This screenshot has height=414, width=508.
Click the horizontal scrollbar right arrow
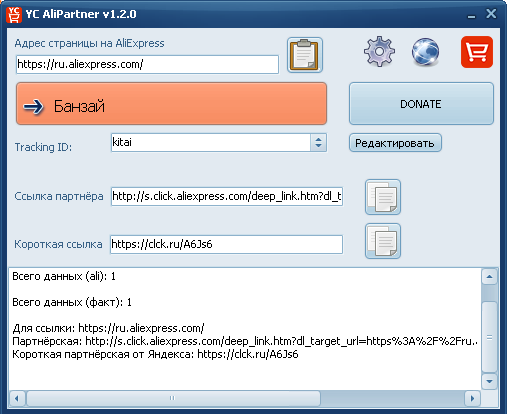pyautogui.click(x=472, y=398)
